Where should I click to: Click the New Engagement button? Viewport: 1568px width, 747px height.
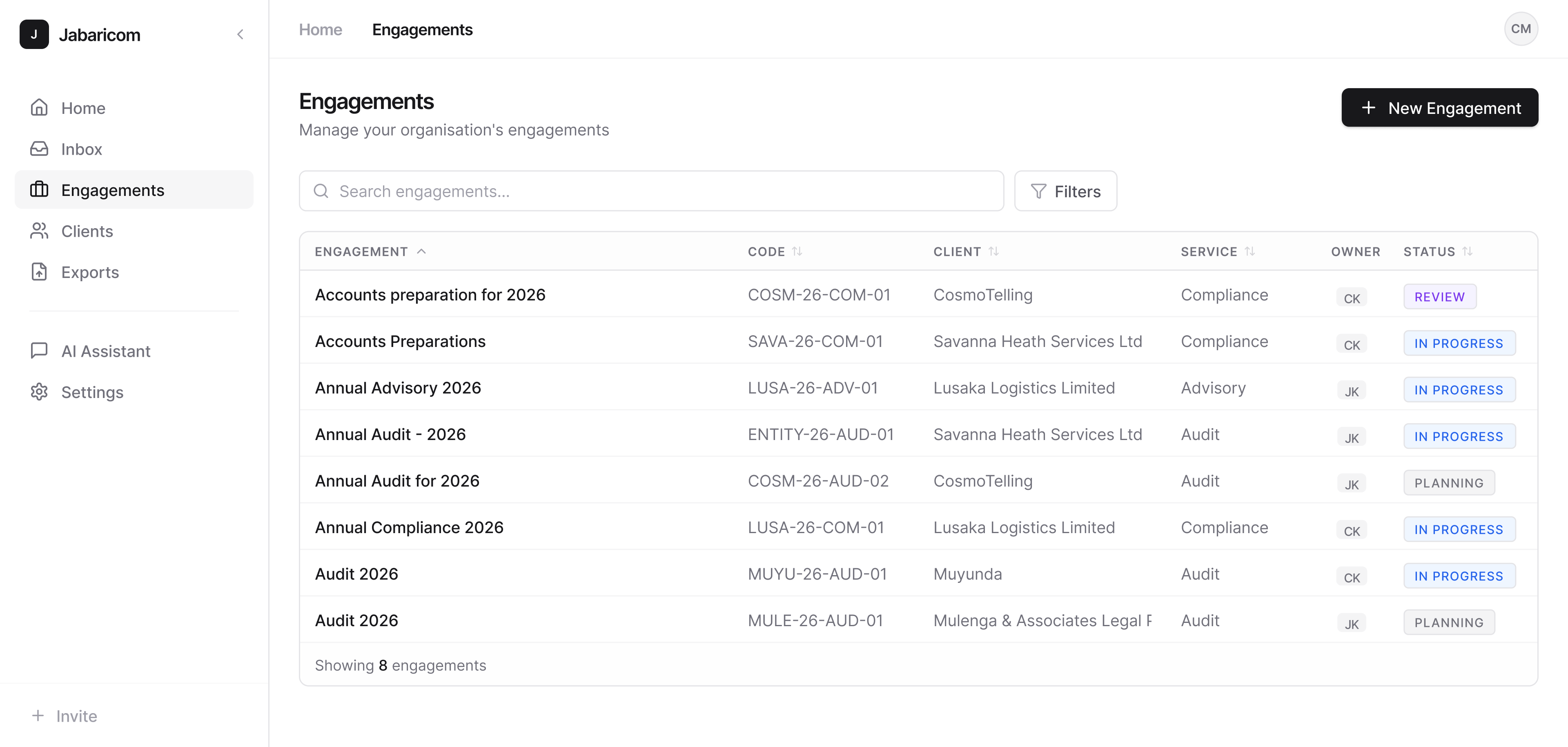tap(1439, 108)
